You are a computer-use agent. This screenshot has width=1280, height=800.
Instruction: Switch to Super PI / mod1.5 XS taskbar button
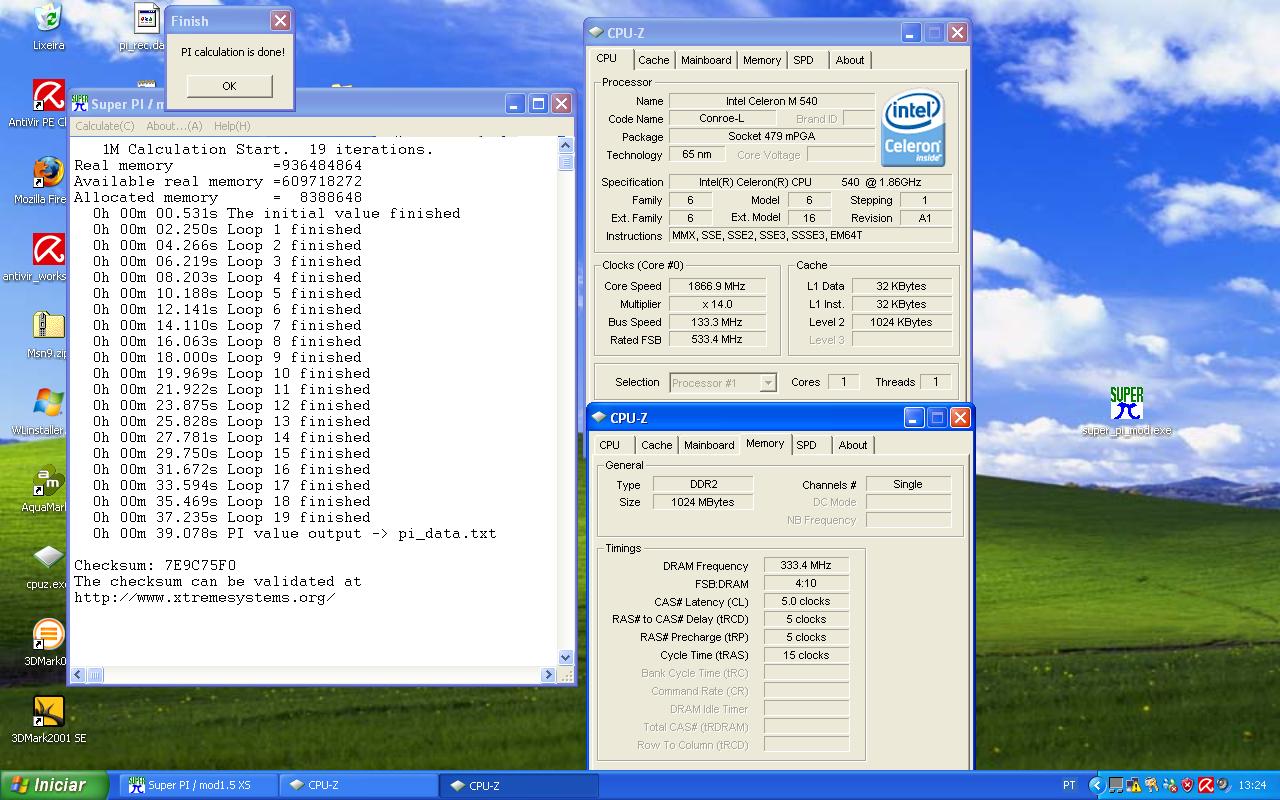198,786
